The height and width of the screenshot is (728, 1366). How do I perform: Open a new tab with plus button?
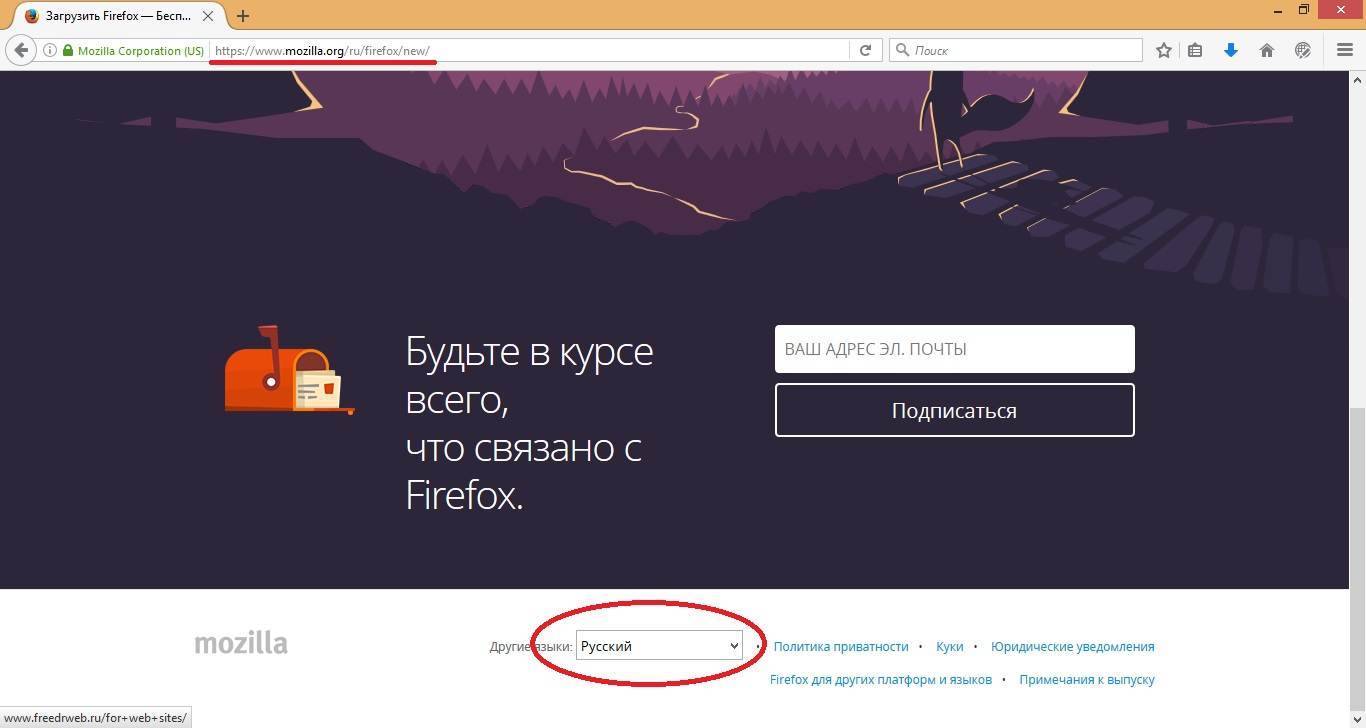(x=243, y=16)
